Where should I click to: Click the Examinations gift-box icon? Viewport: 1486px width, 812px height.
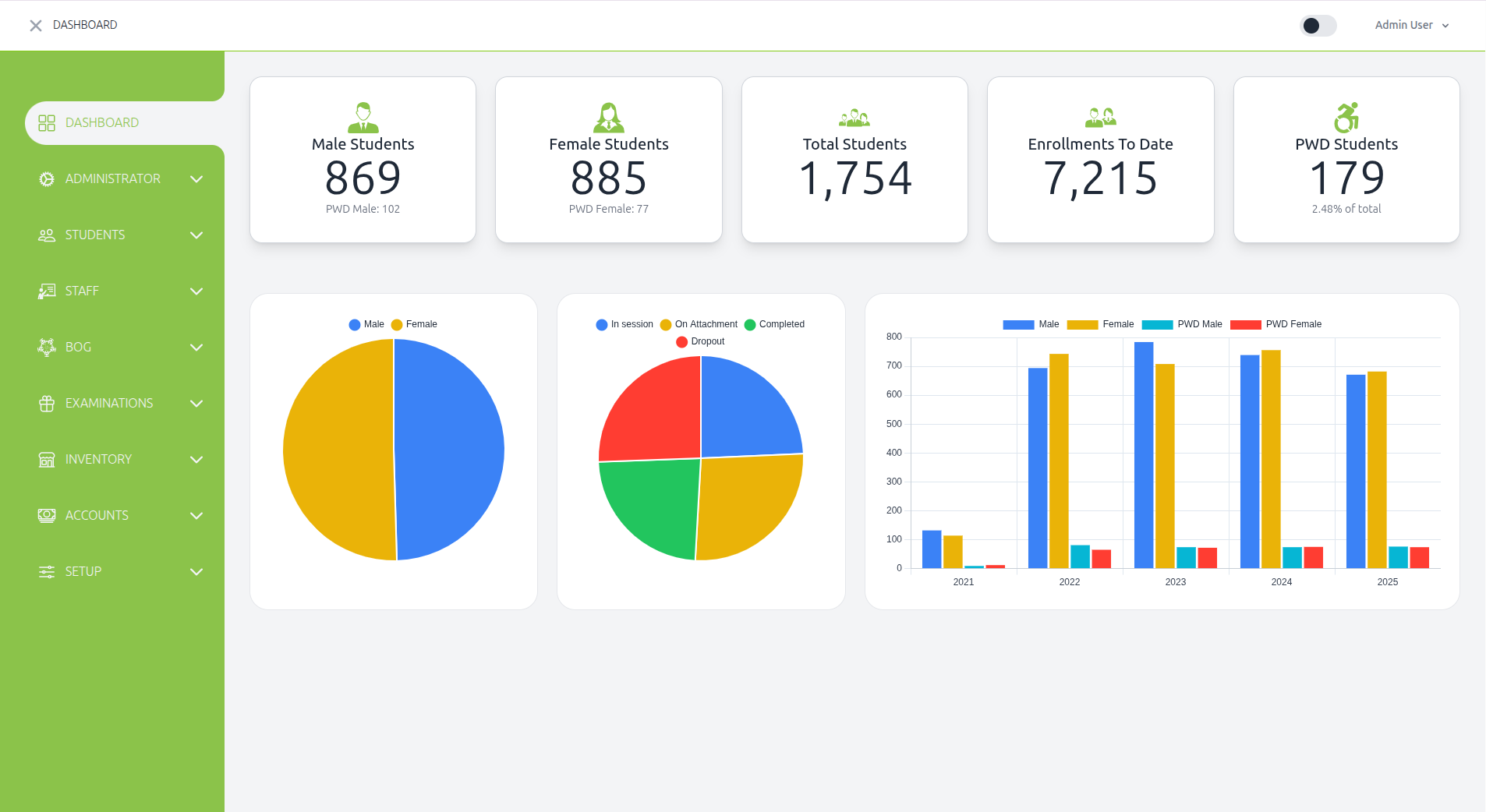47,404
